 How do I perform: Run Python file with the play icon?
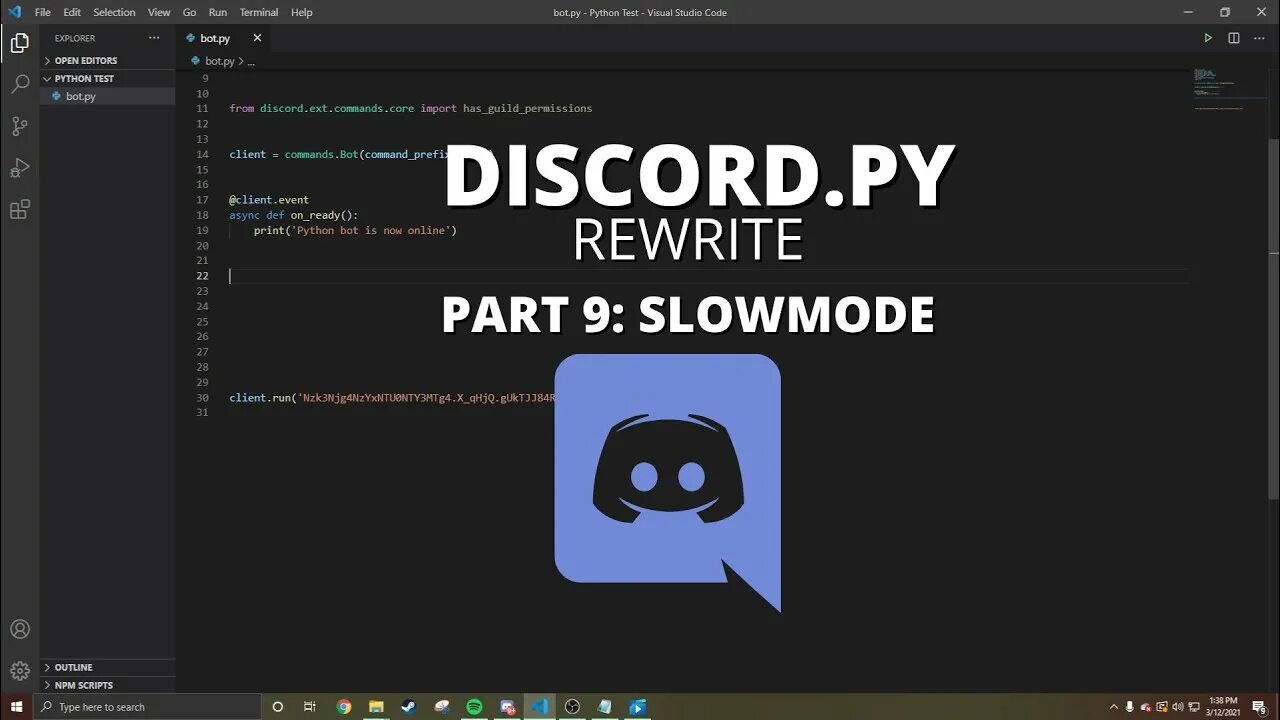click(x=1208, y=38)
